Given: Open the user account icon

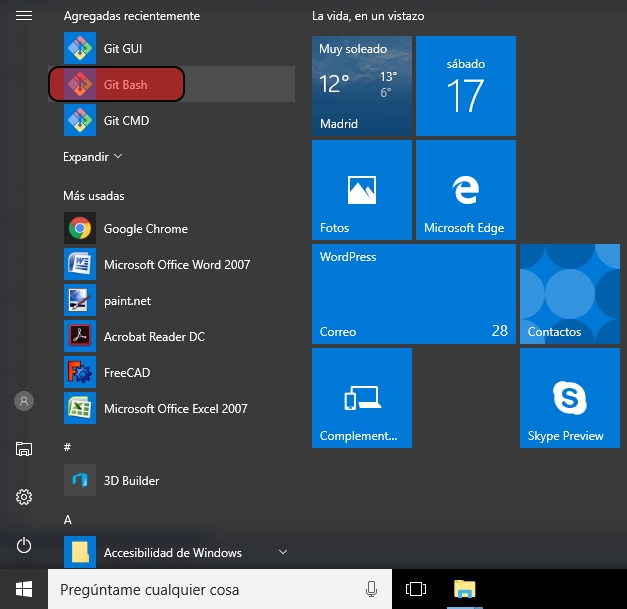Looking at the screenshot, I should pos(24,401).
